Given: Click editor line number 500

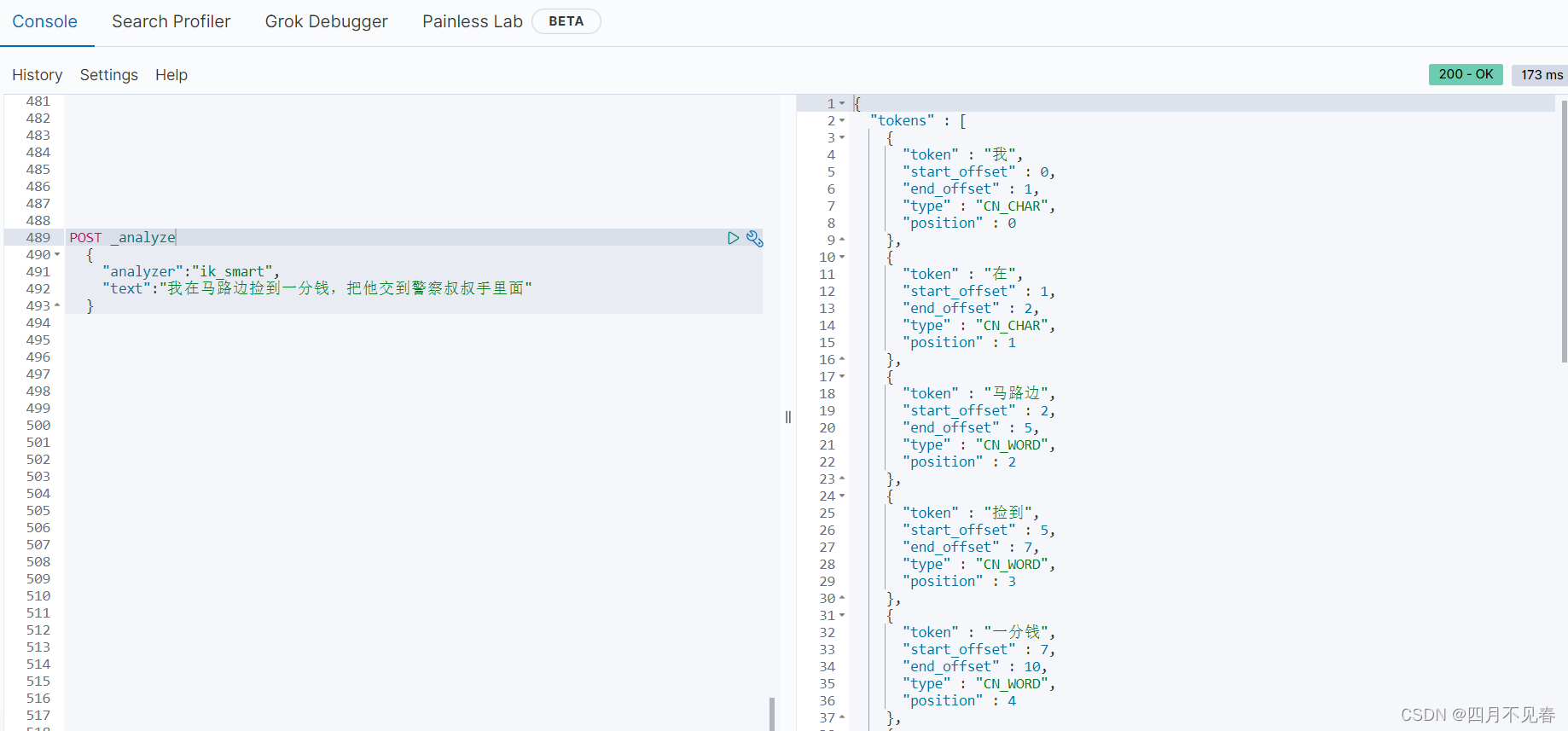Looking at the screenshot, I should click(38, 426).
